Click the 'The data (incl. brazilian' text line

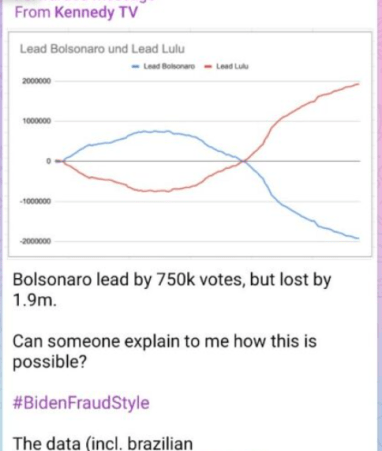click(x=103, y=443)
